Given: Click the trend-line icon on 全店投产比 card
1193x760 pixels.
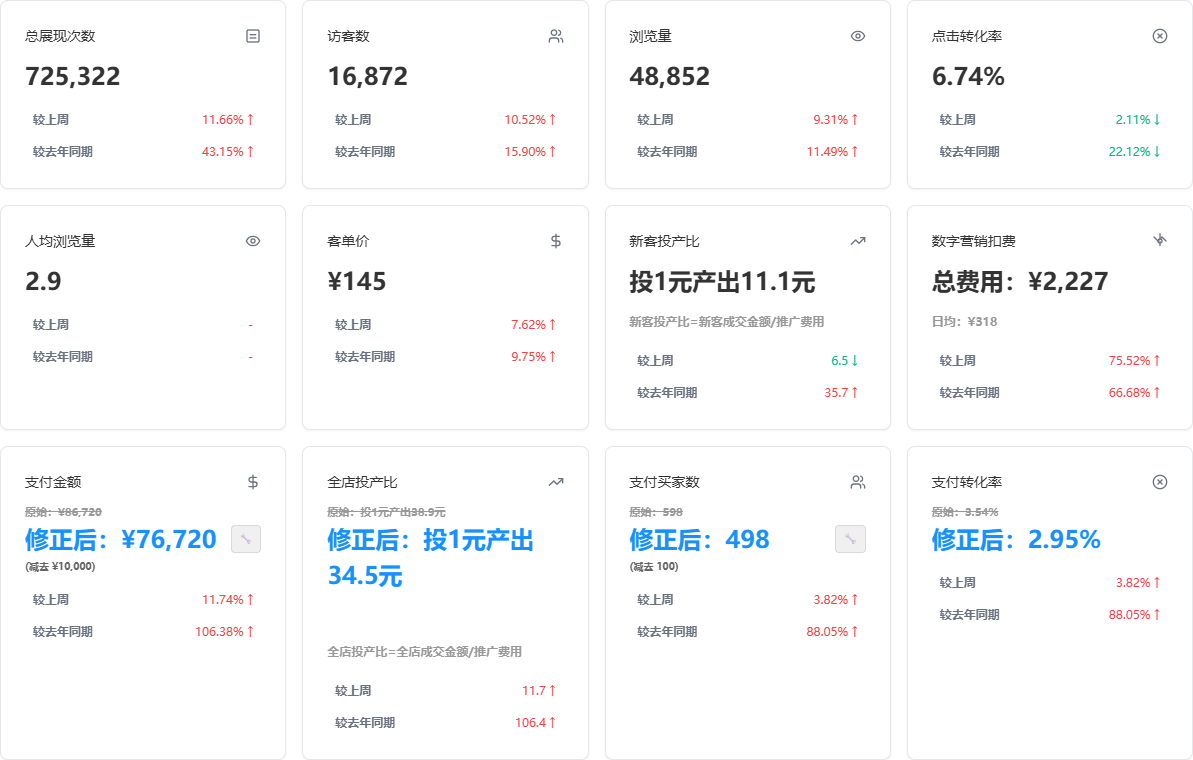Looking at the screenshot, I should (x=555, y=481).
